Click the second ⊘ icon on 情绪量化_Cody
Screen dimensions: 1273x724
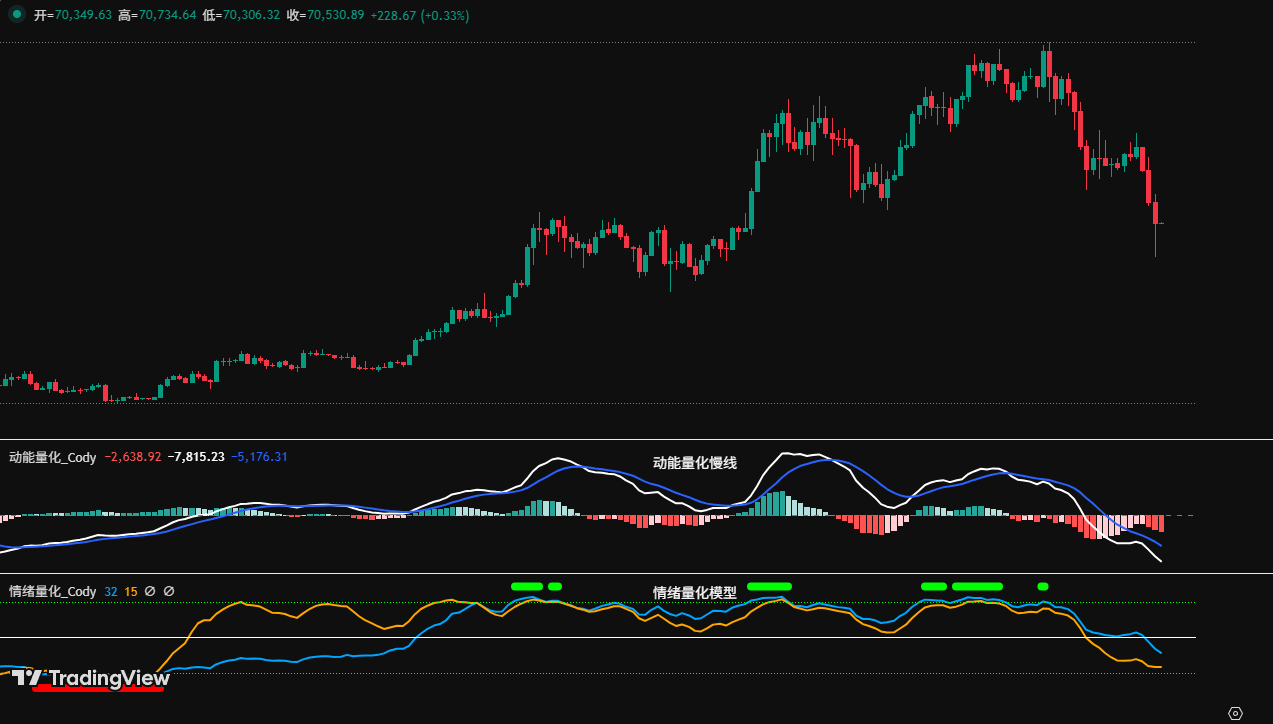(x=168, y=591)
